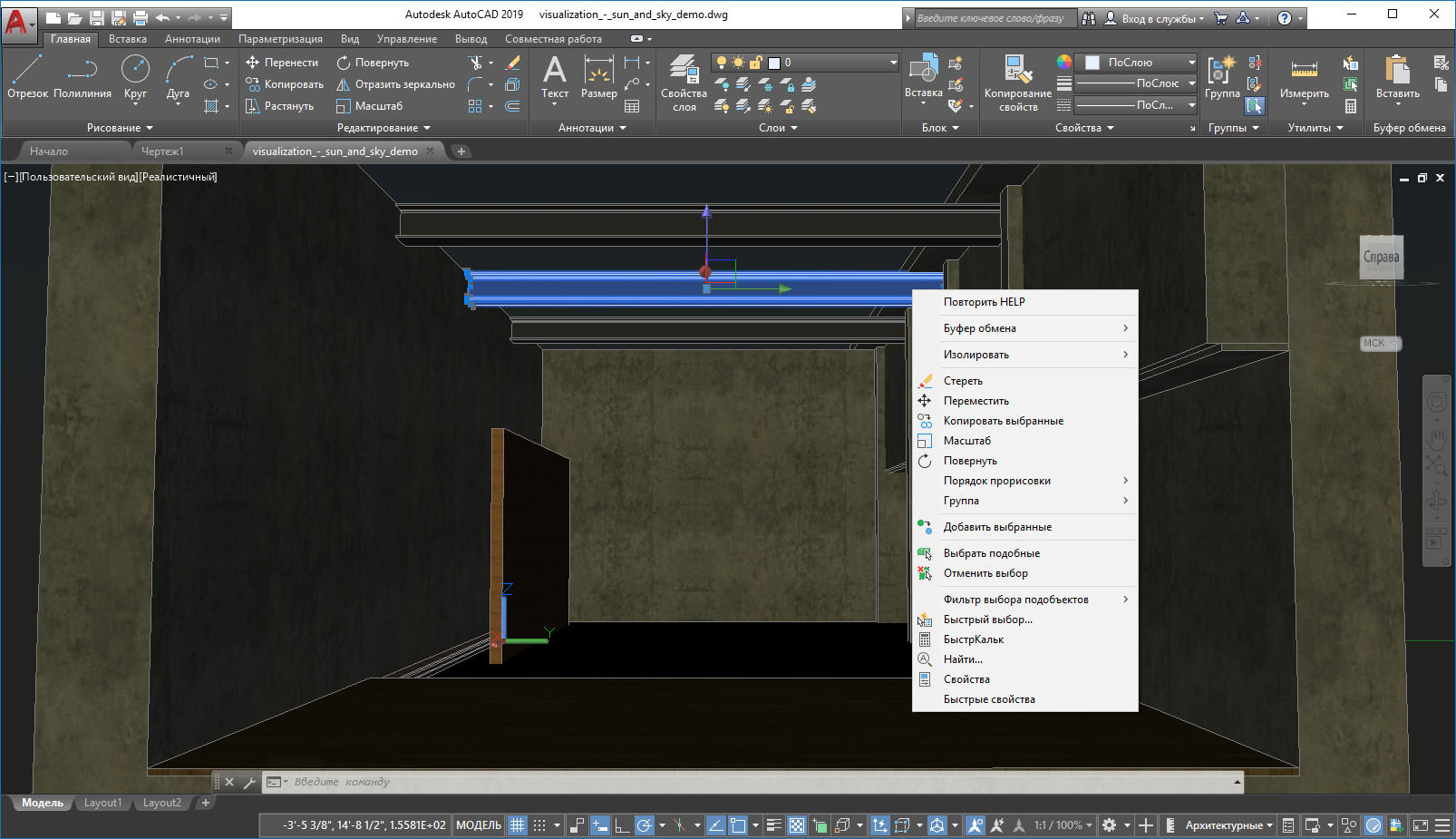Image resolution: width=1456 pixels, height=839 pixels.
Task: Click the print icon in quick access toolbar
Action: tap(141, 17)
